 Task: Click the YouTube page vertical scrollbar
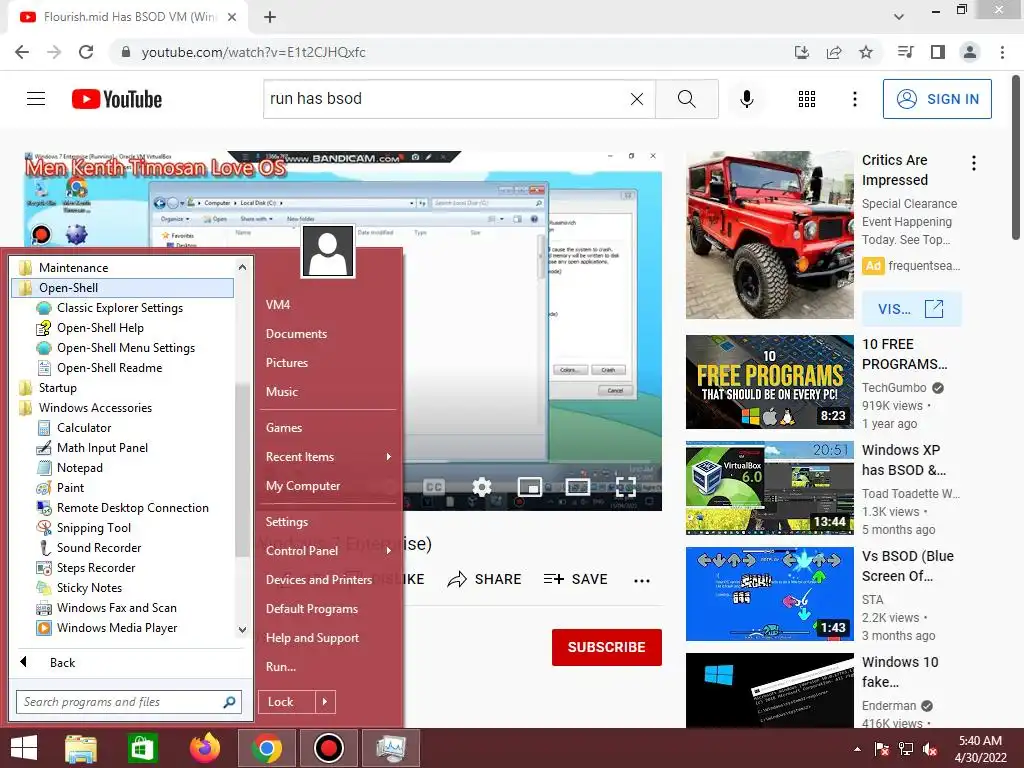tap(1017, 157)
